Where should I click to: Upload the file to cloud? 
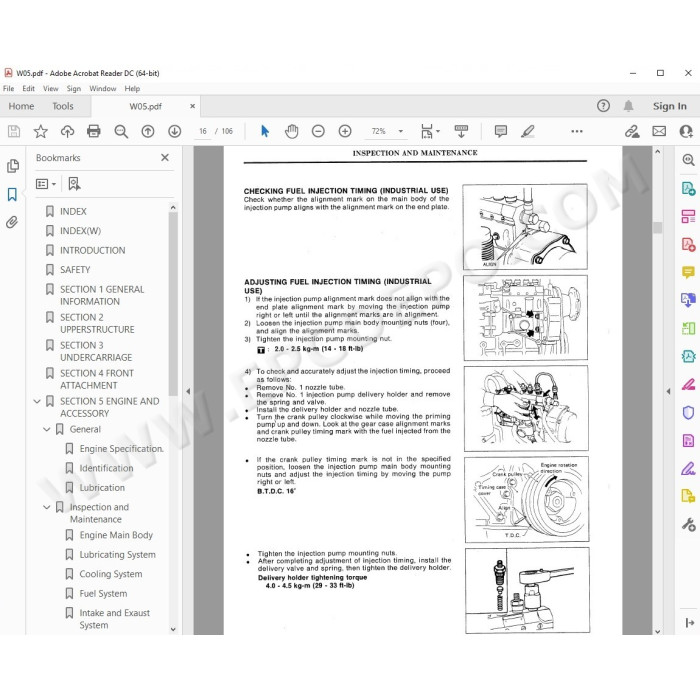[67, 131]
